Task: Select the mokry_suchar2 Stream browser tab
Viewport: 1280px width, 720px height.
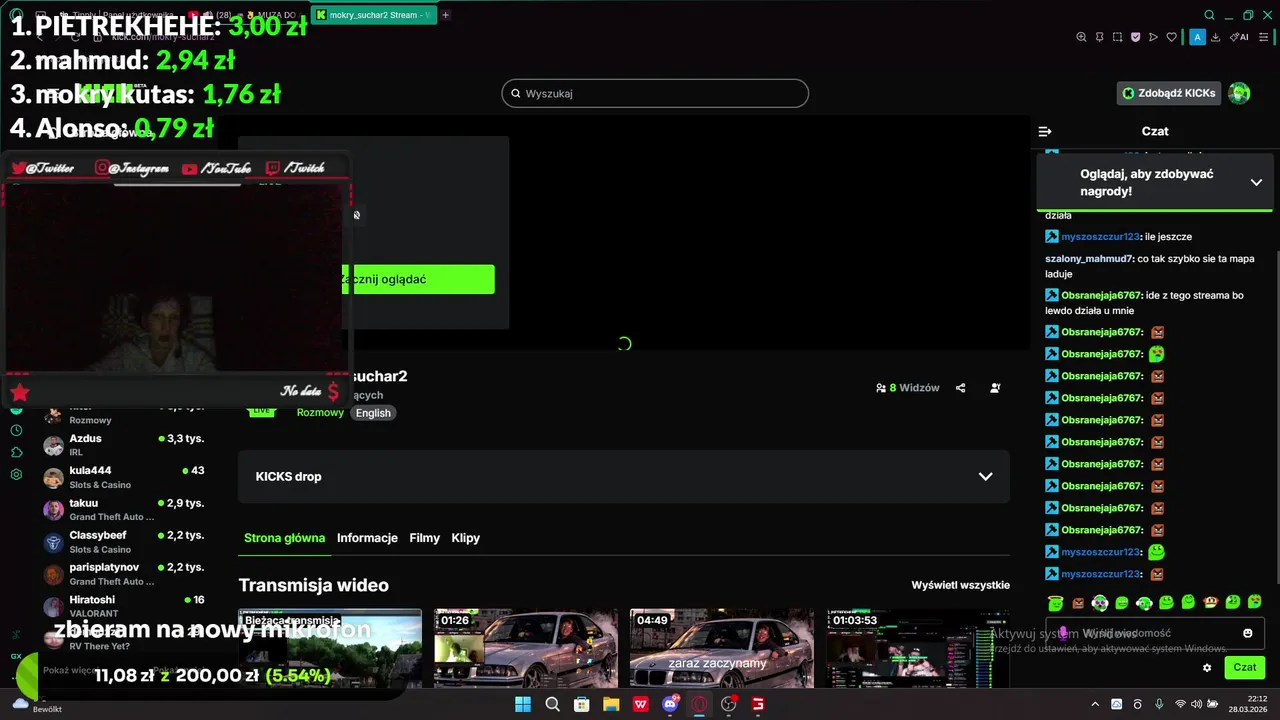Action: coord(374,15)
